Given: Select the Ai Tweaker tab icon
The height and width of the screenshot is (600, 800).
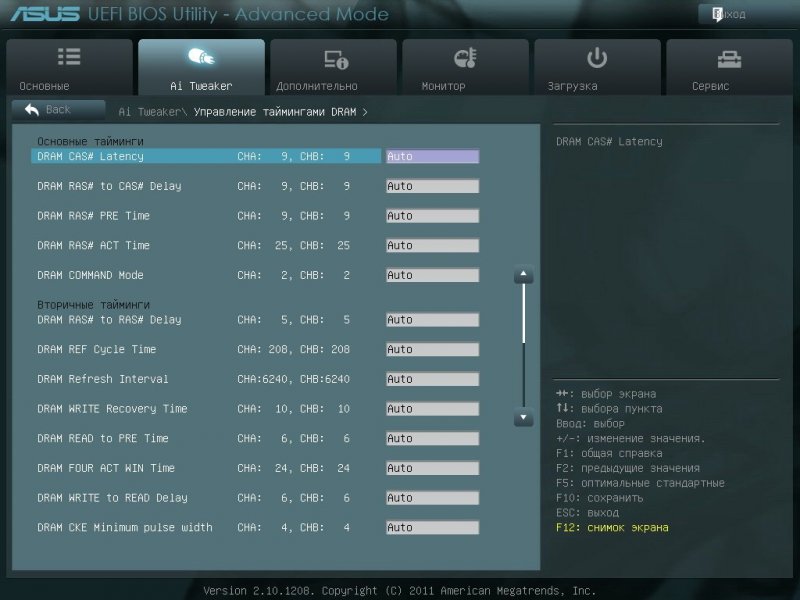Looking at the screenshot, I should pyautogui.click(x=201, y=58).
